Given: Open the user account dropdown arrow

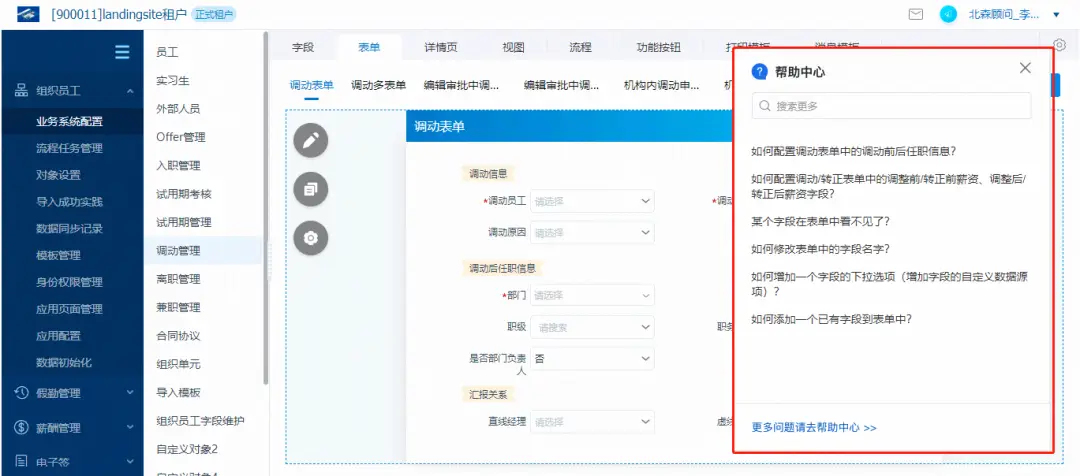Looking at the screenshot, I should coord(1057,14).
